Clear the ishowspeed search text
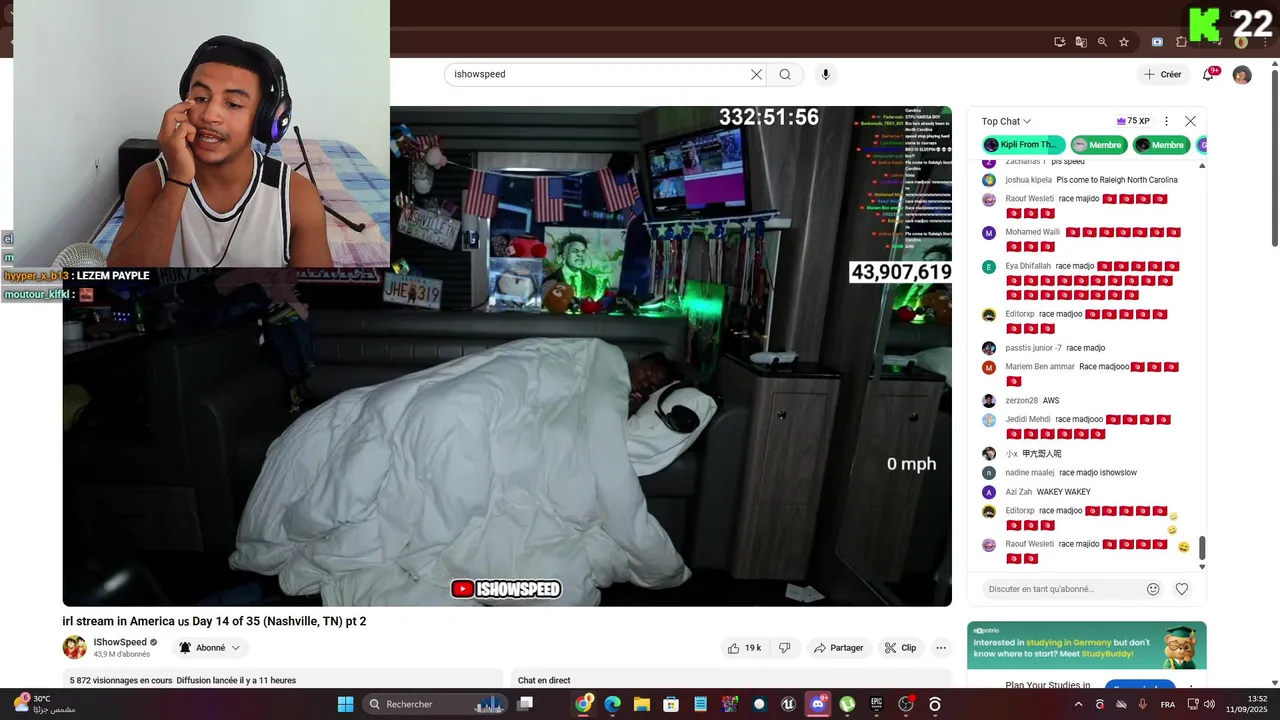This screenshot has height=720, width=1280. tap(756, 74)
